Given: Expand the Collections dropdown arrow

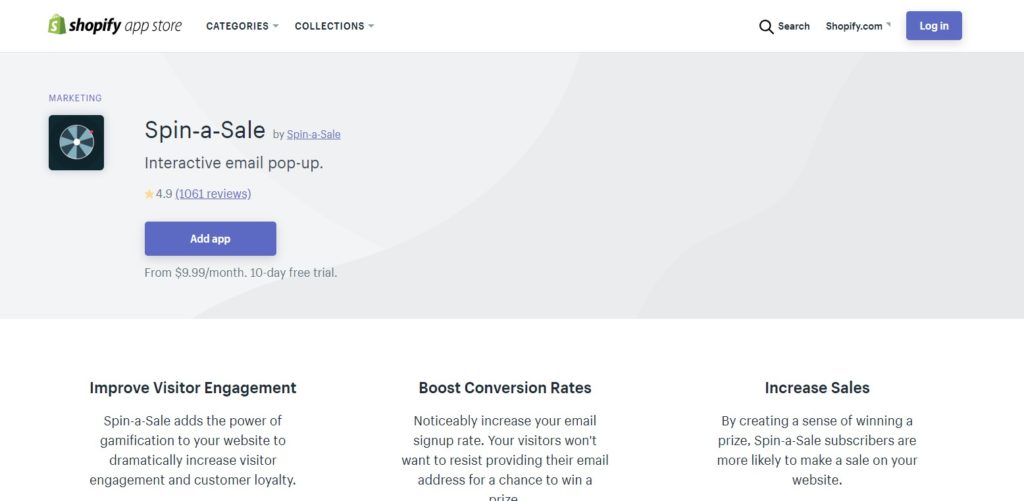Looking at the screenshot, I should point(371,26).
